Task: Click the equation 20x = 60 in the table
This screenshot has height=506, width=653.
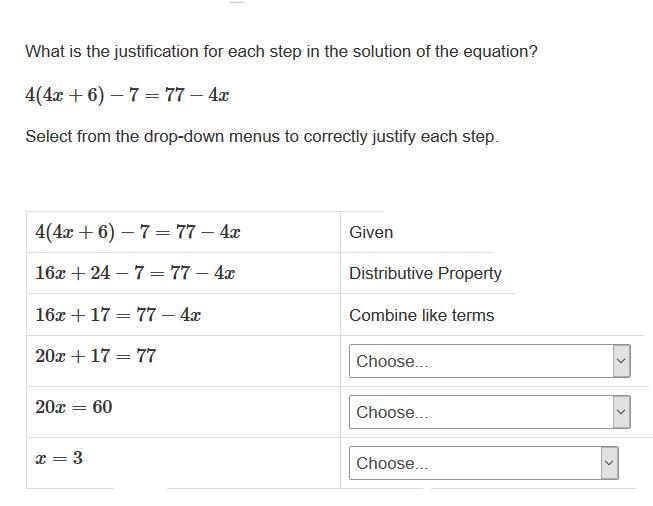Action: point(73,407)
